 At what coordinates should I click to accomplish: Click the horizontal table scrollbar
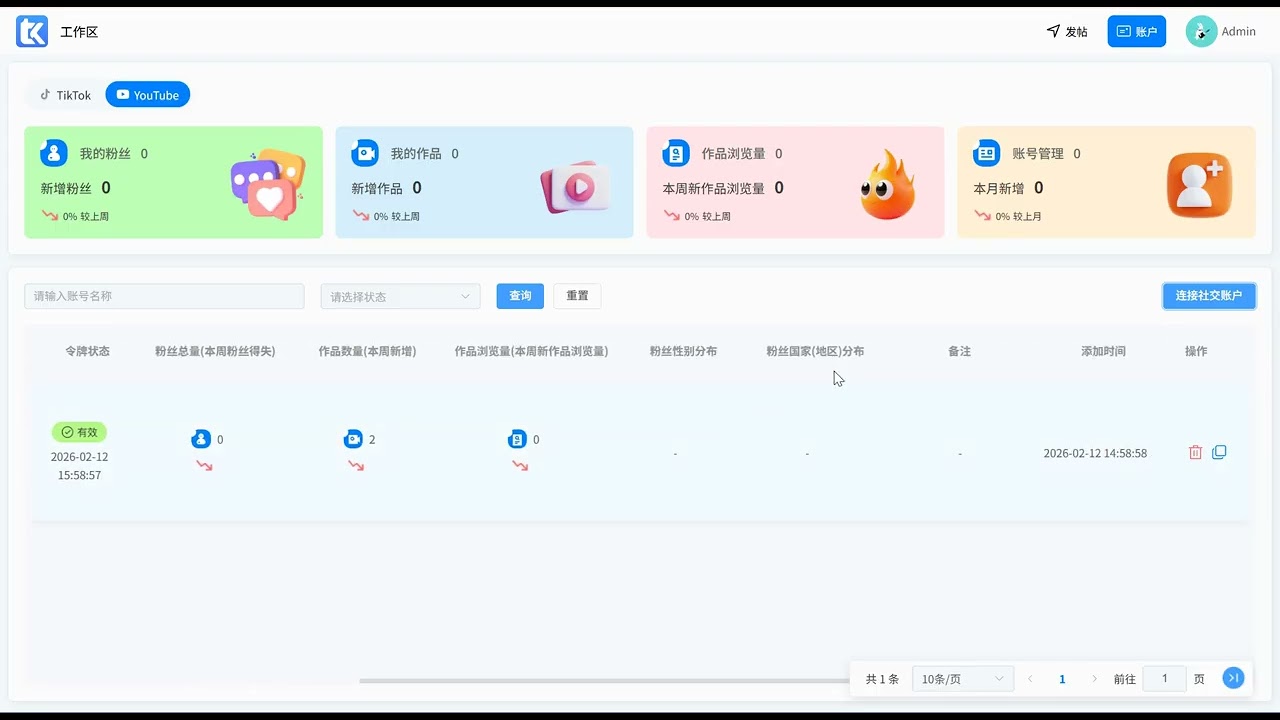605,681
